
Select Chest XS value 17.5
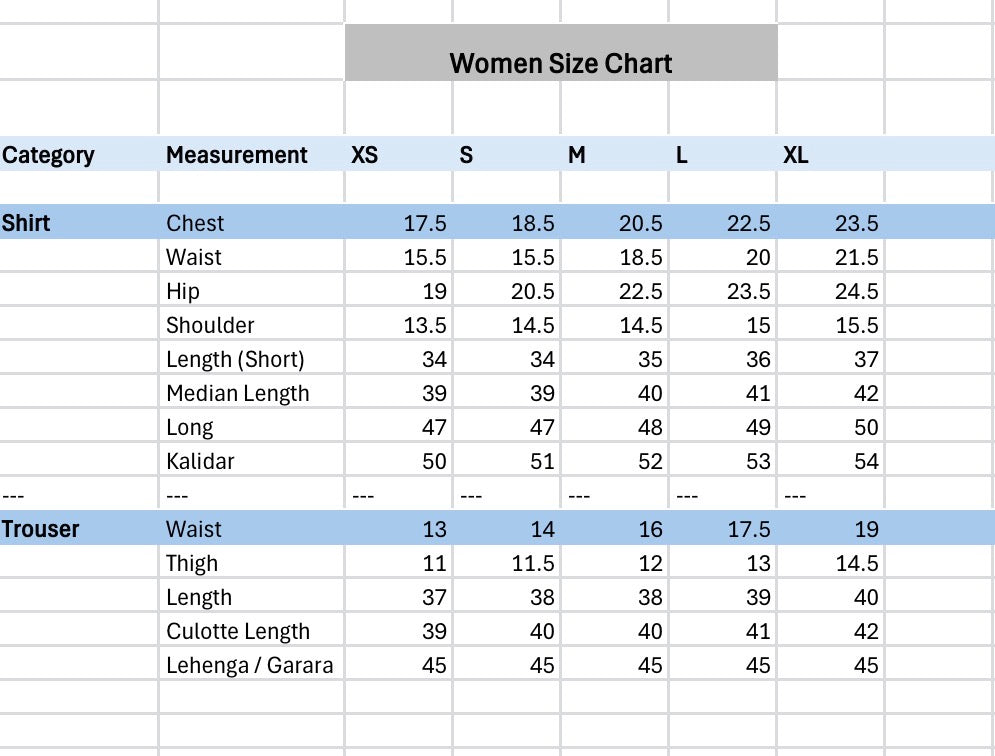pos(399,222)
